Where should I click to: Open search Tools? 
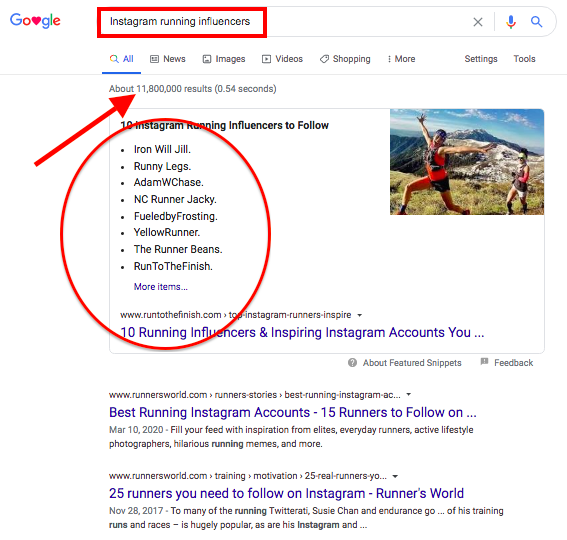pos(524,59)
